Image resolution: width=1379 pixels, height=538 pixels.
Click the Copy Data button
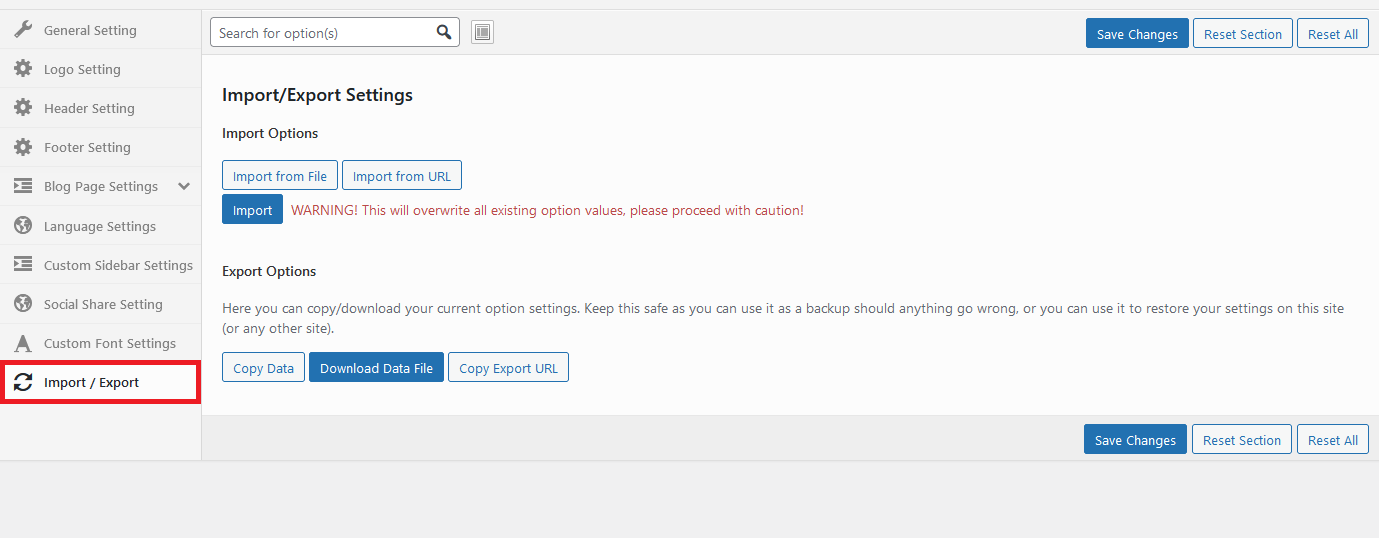point(263,368)
